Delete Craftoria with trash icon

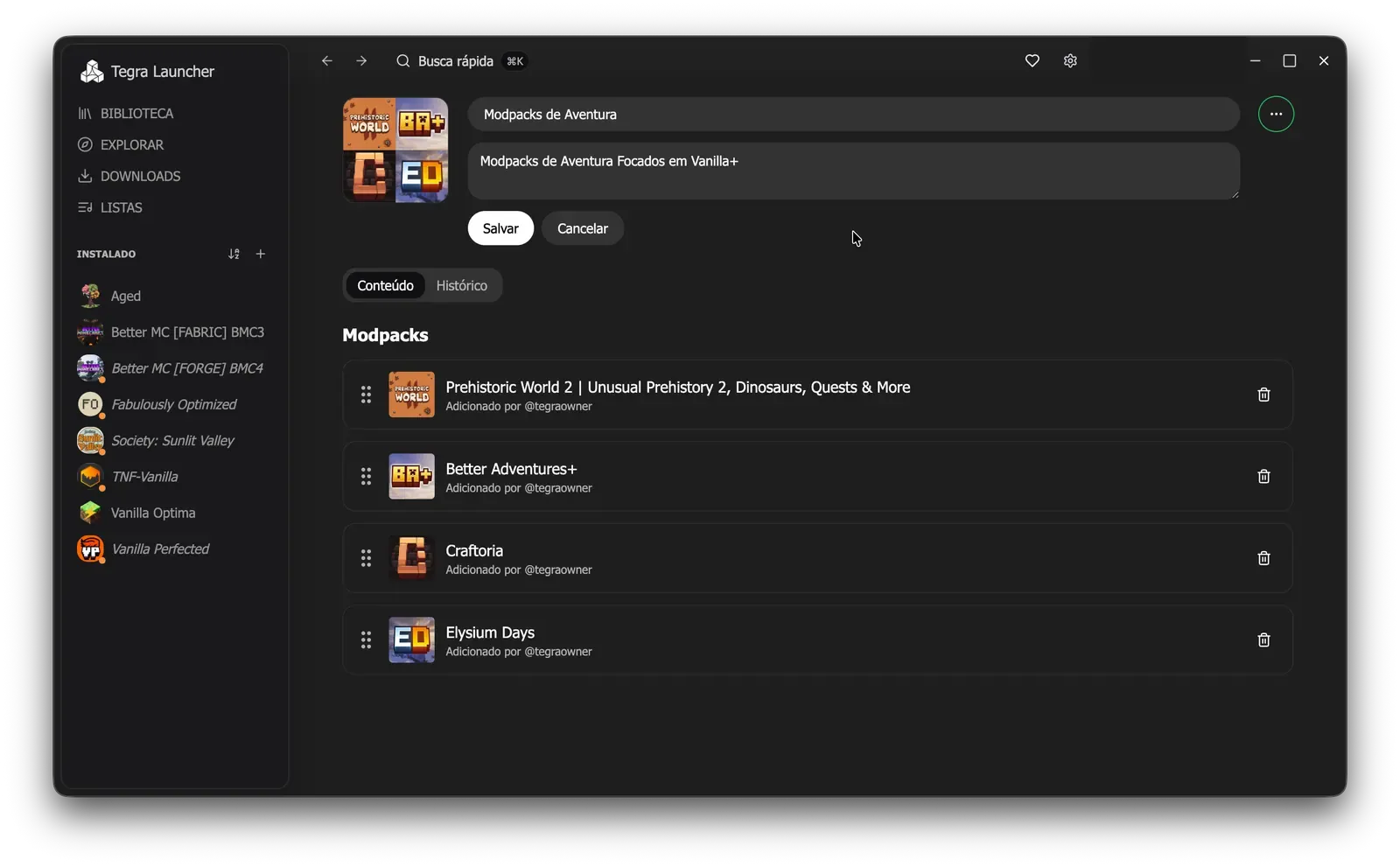tap(1263, 559)
